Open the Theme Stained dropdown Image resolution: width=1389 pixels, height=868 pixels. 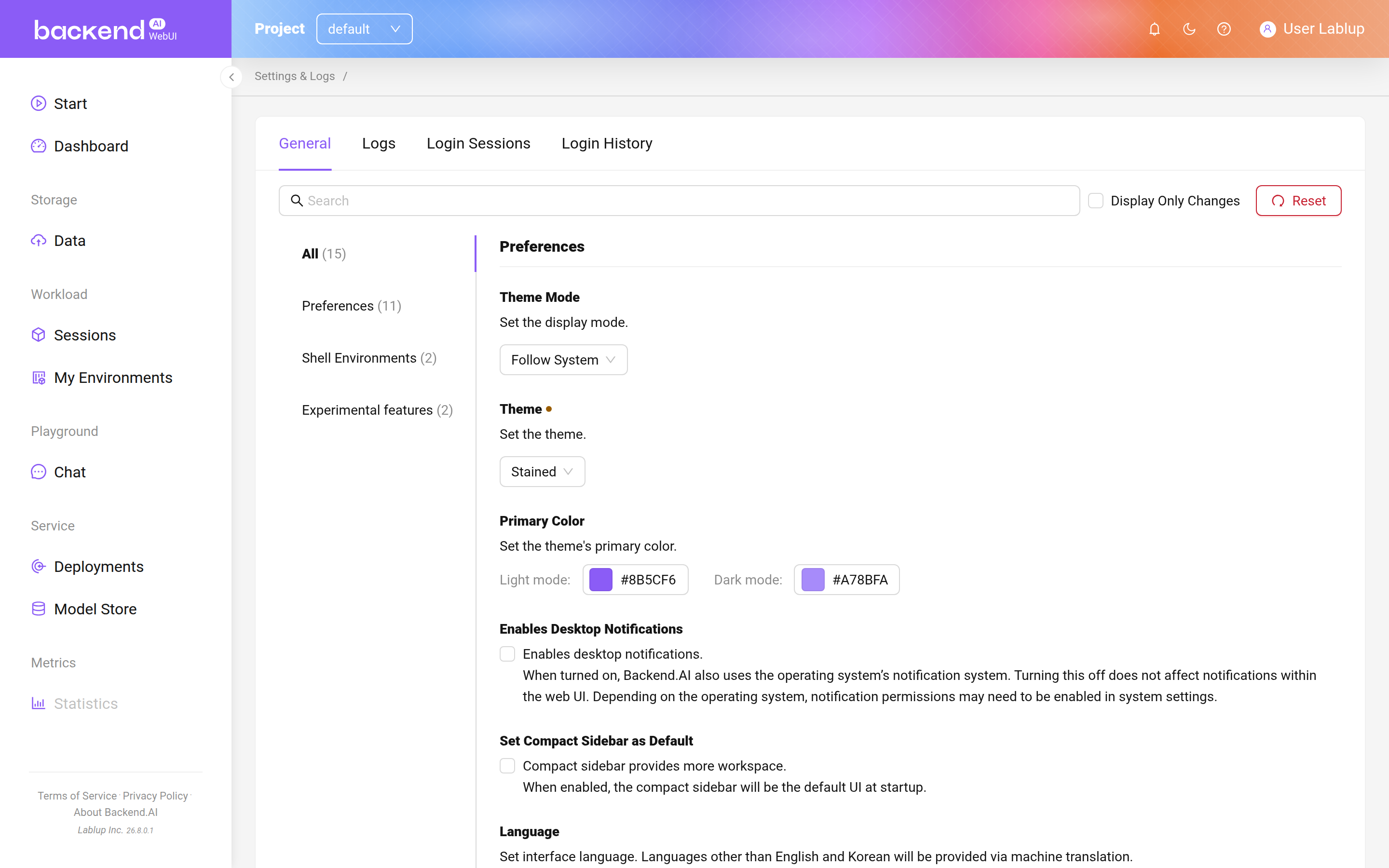pyautogui.click(x=542, y=472)
